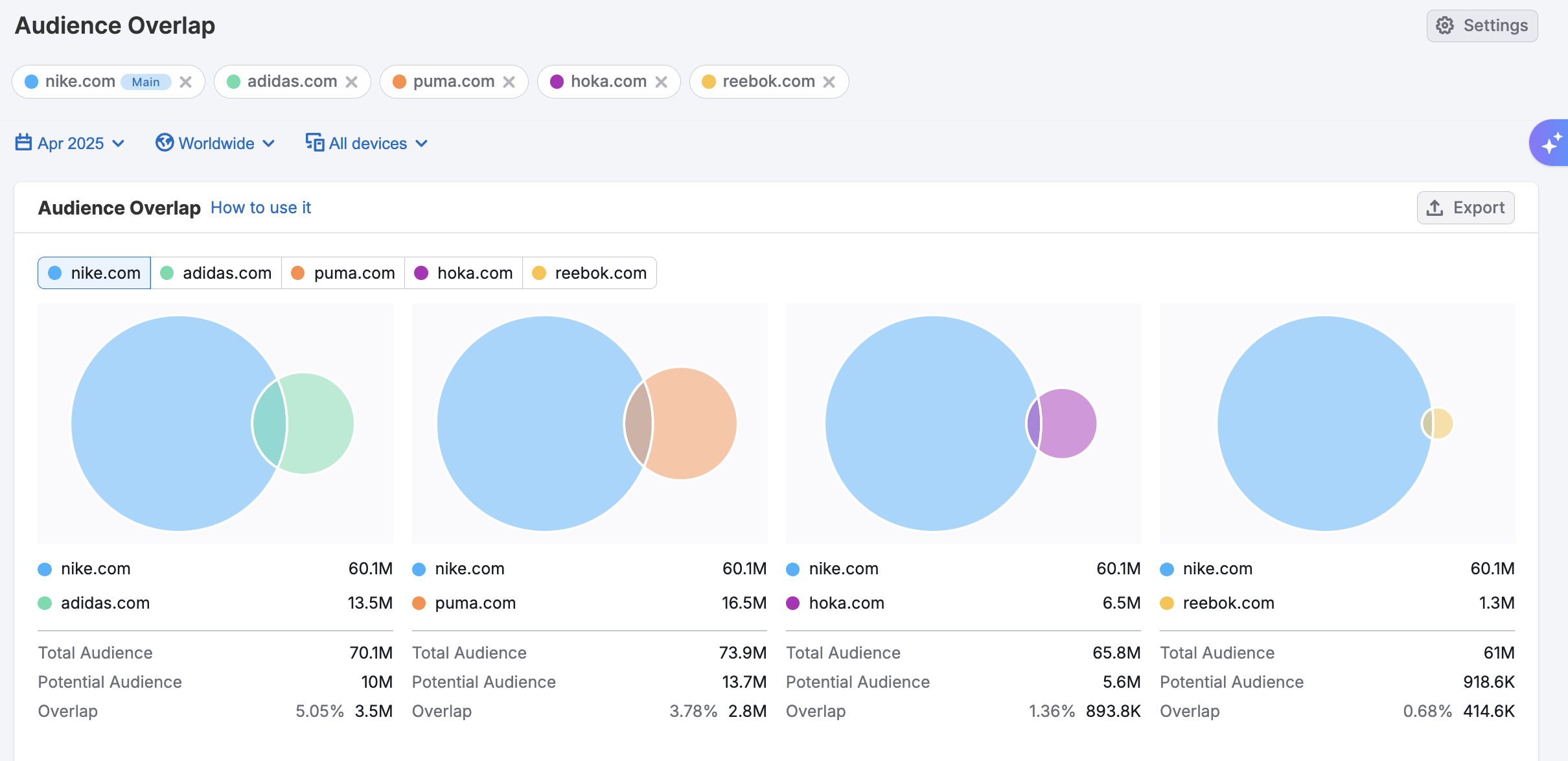Click X icon on puma.com chip
This screenshot has height=761, width=1568.
[x=509, y=82]
